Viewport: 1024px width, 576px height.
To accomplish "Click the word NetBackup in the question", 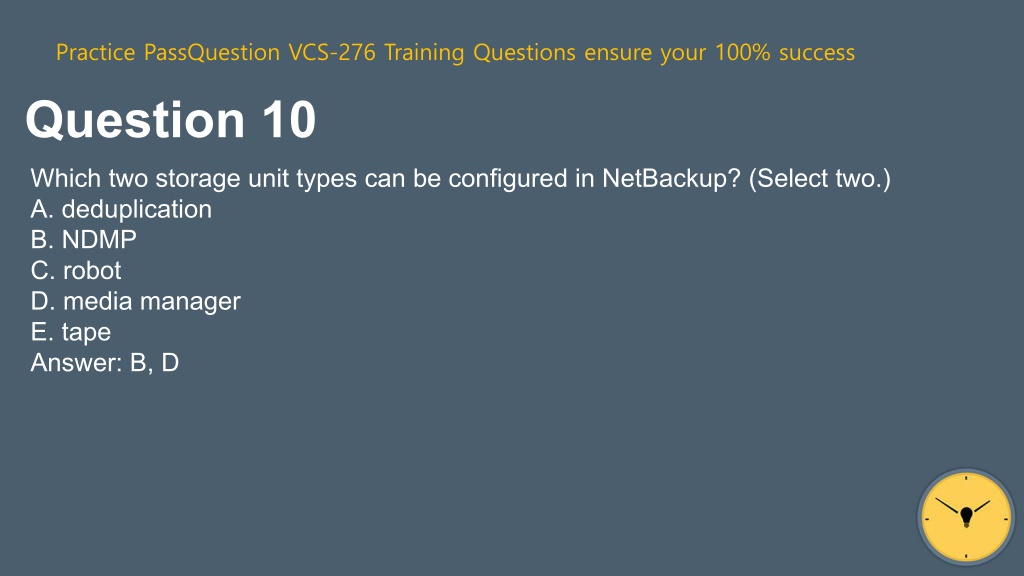I will pos(671,178).
